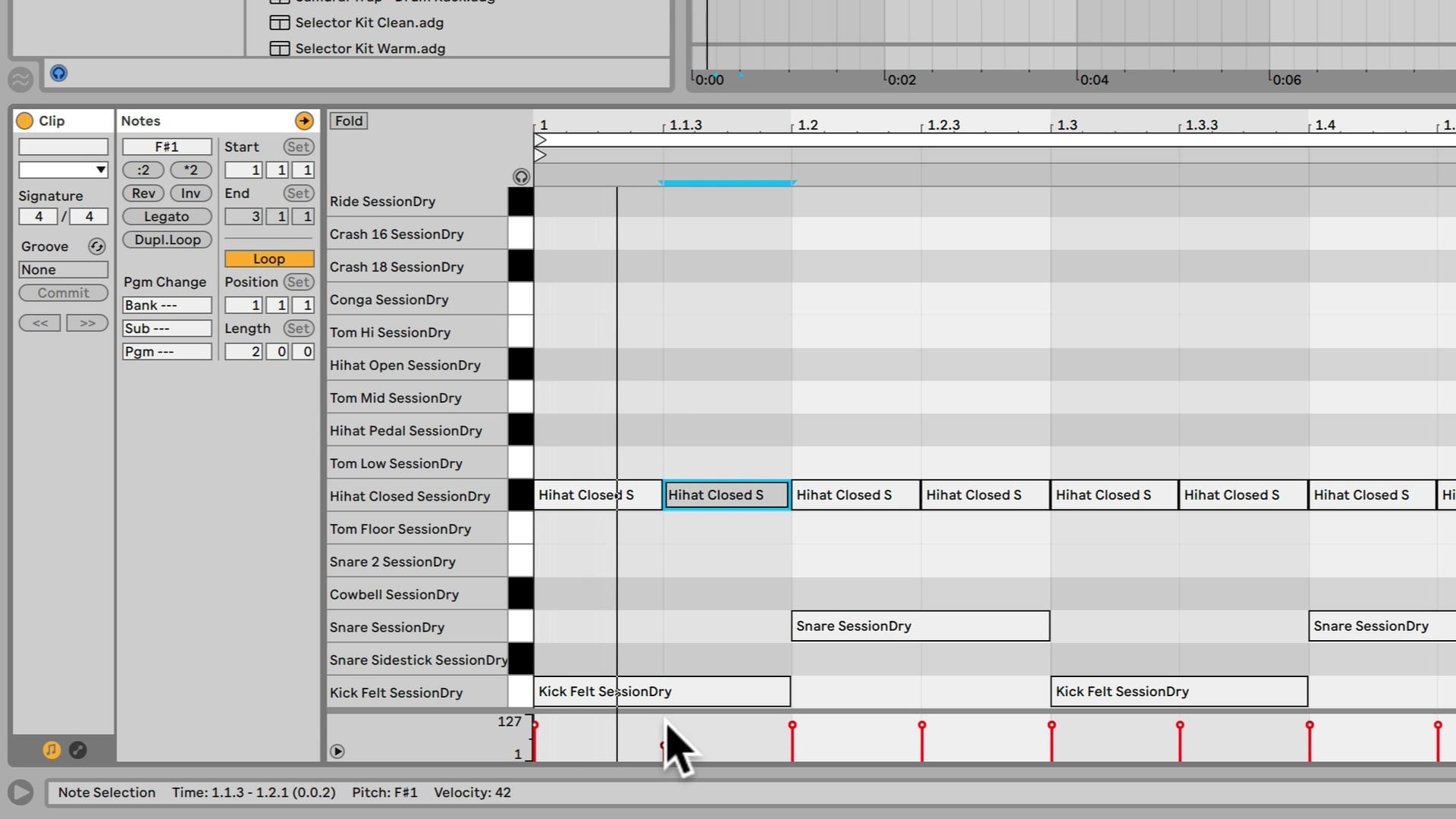Toggle the Fold button above the drum lanes
The image size is (1456, 819).
point(348,121)
